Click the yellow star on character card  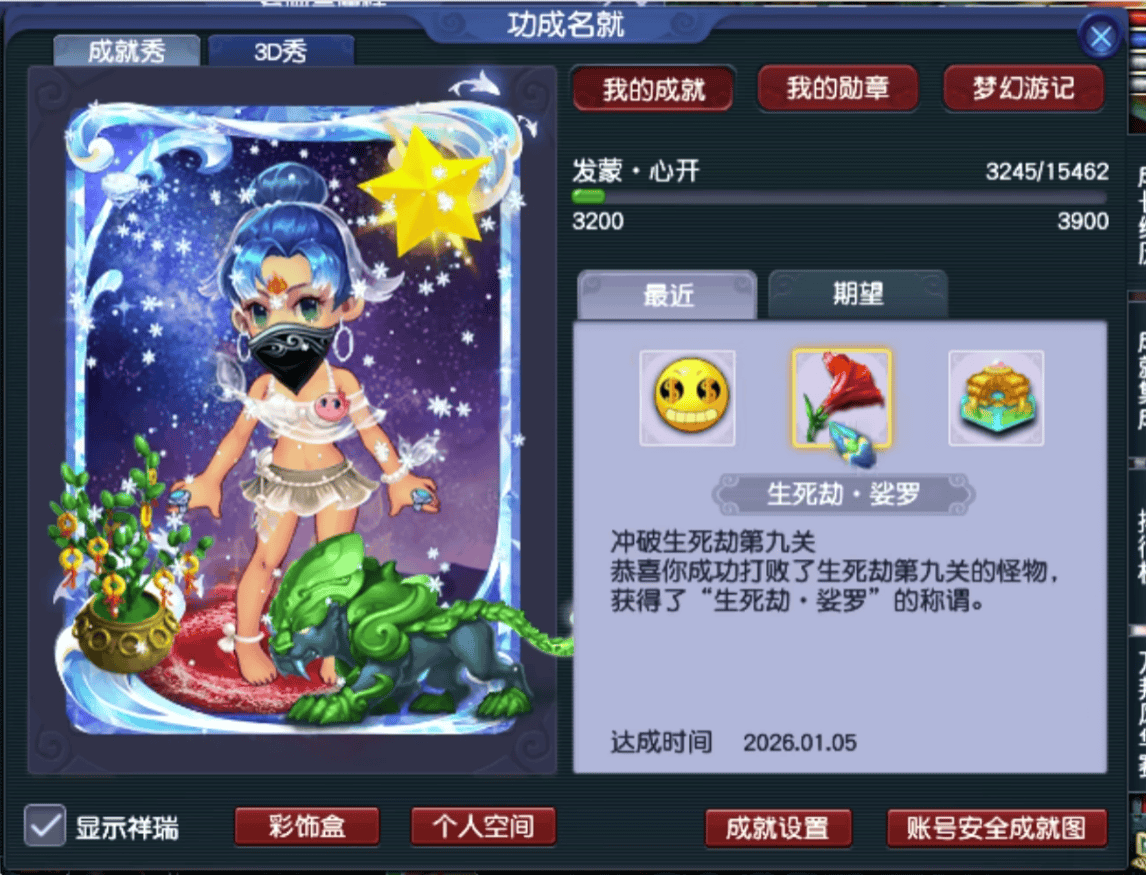pyautogui.click(x=422, y=190)
